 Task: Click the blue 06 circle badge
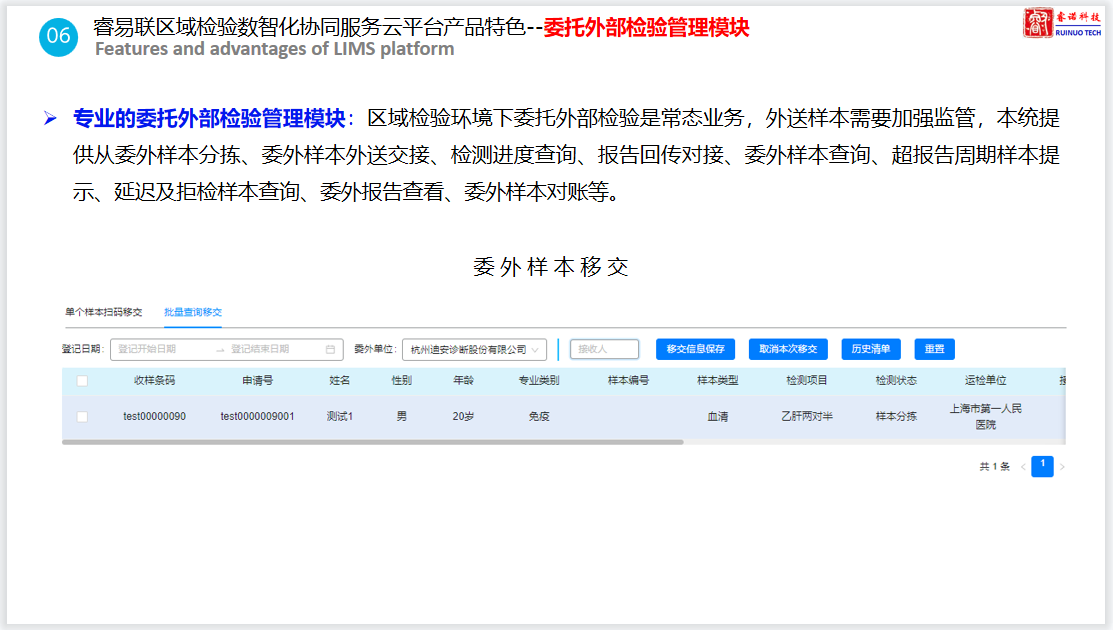(x=59, y=36)
